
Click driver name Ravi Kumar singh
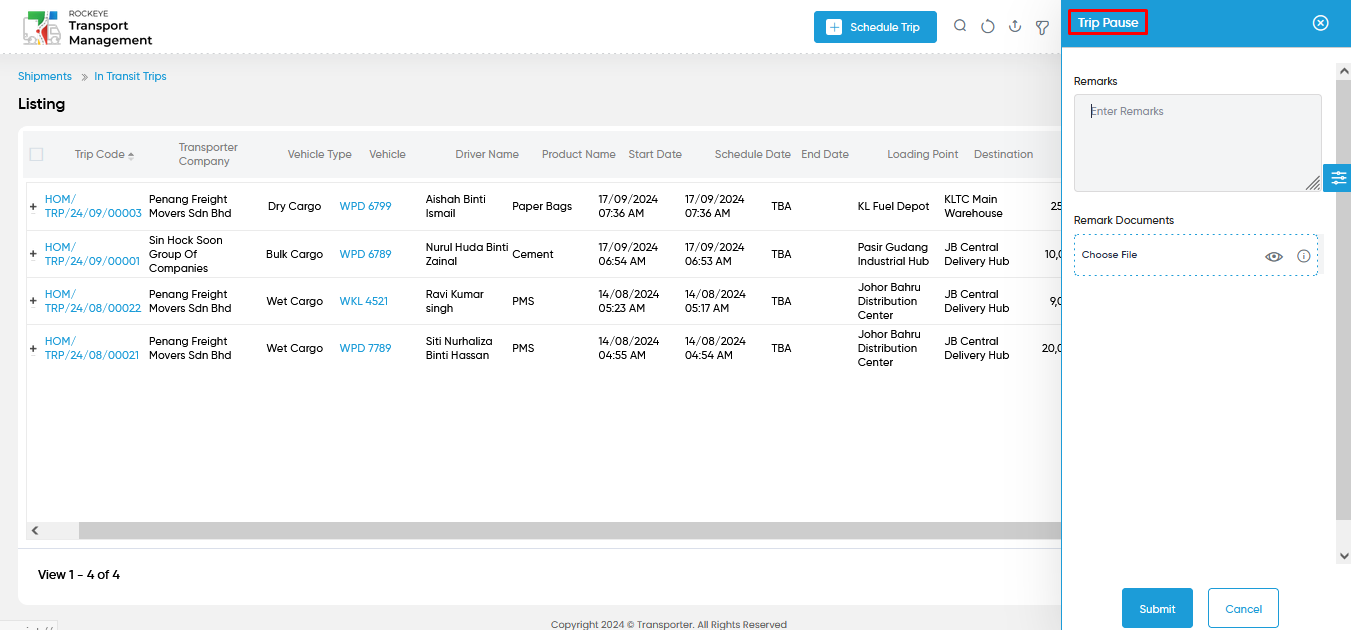pyautogui.click(x=455, y=301)
